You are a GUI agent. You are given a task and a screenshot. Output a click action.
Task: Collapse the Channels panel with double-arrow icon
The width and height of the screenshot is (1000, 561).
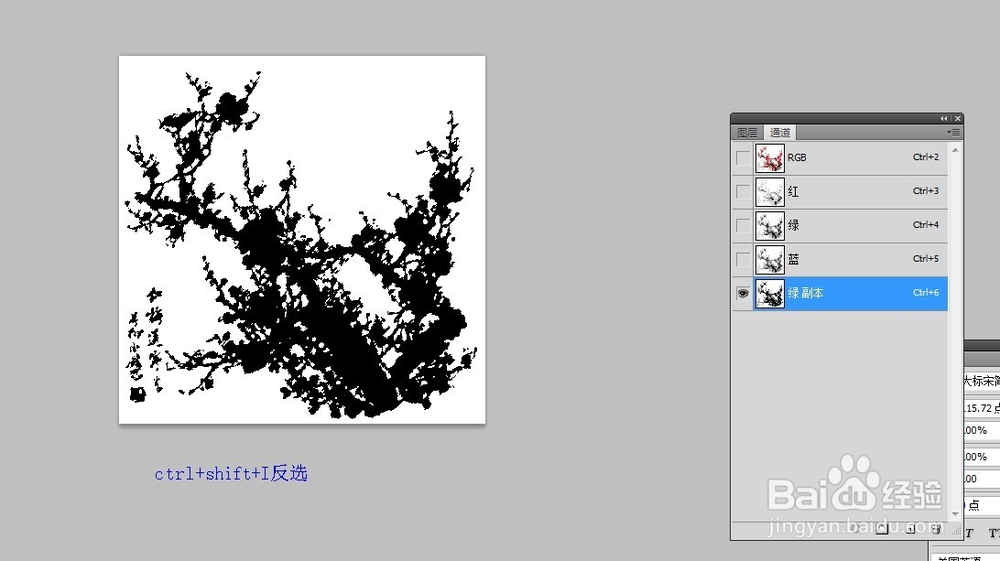[944, 119]
